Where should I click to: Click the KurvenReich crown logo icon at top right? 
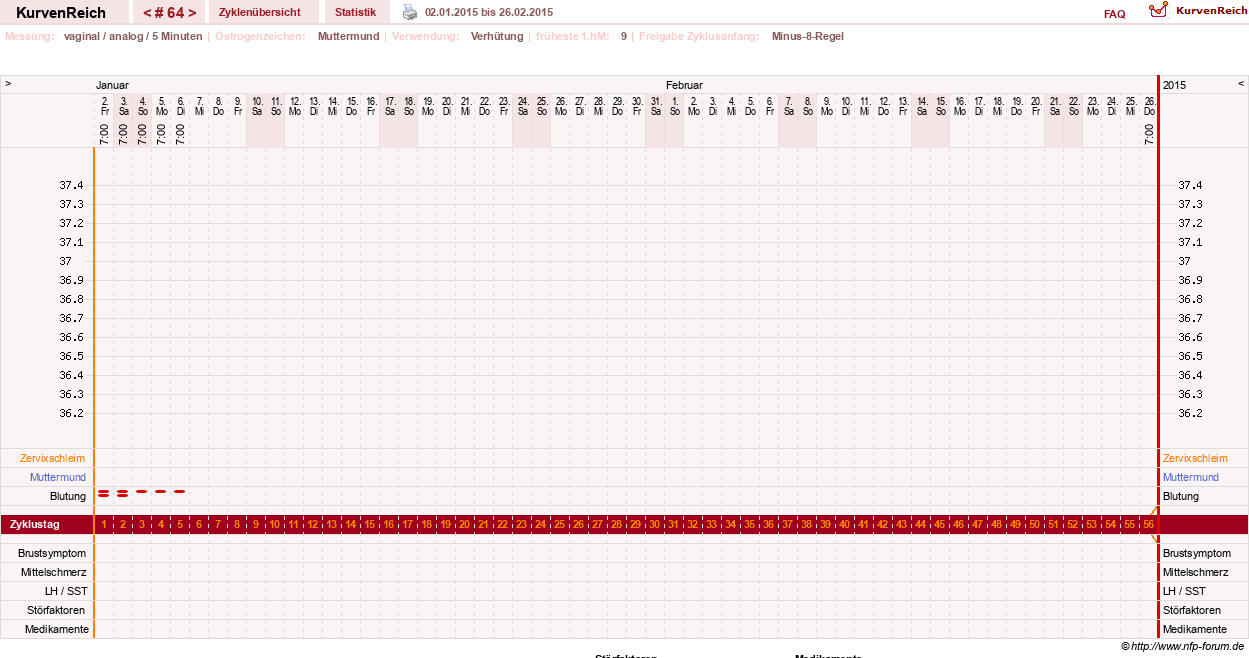click(1158, 10)
